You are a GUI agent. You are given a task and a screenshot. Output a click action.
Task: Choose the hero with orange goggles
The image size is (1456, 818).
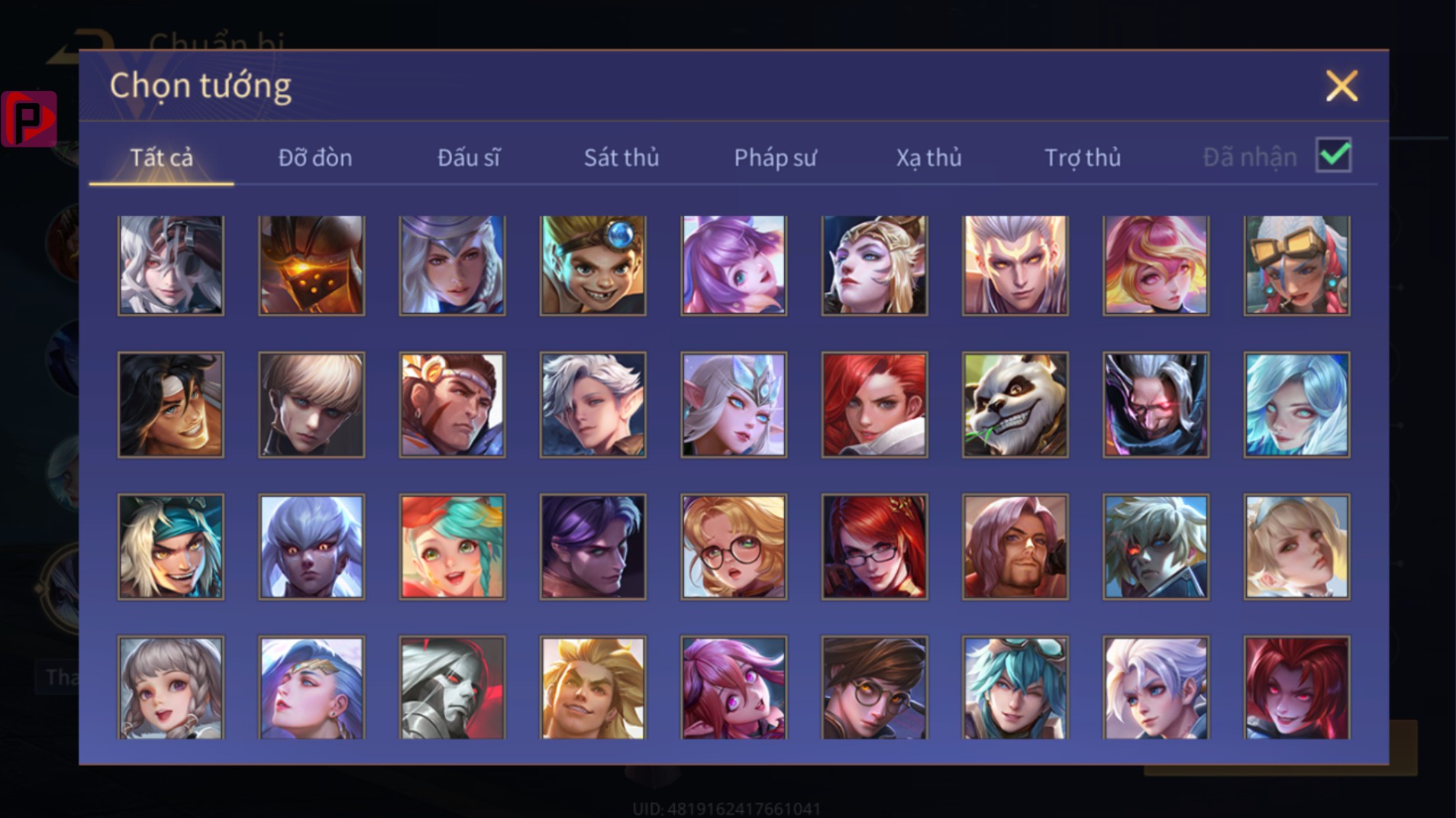[x=1296, y=265]
